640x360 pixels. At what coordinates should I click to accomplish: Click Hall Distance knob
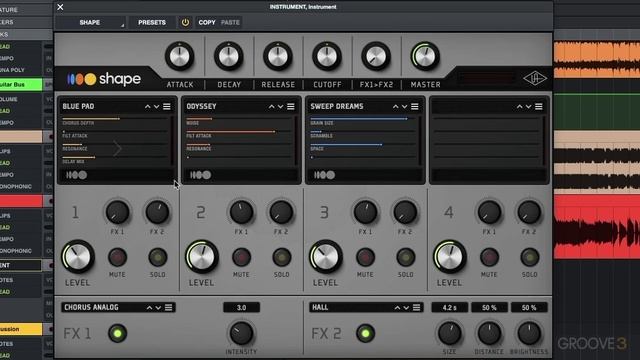pos(489,333)
